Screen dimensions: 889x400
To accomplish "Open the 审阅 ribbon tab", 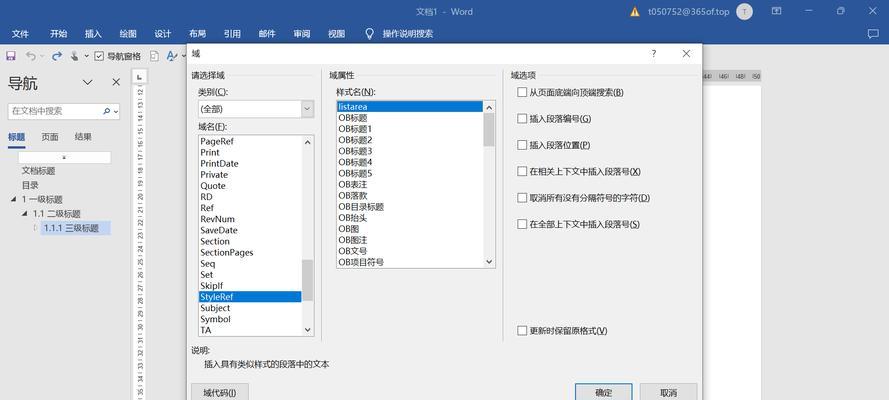I will coord(302,34).
